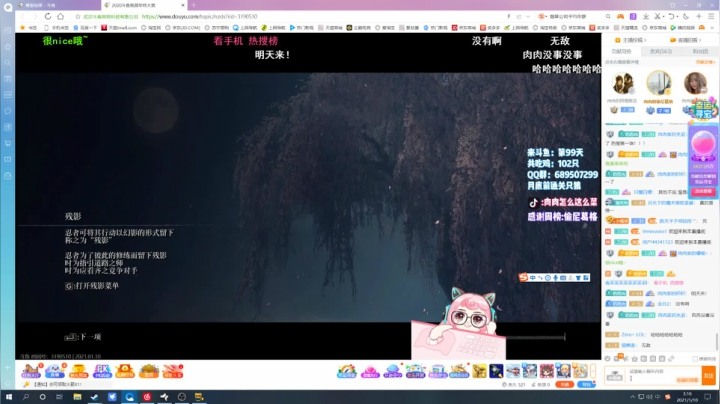Open the Windows Start menu

(8, 397)
